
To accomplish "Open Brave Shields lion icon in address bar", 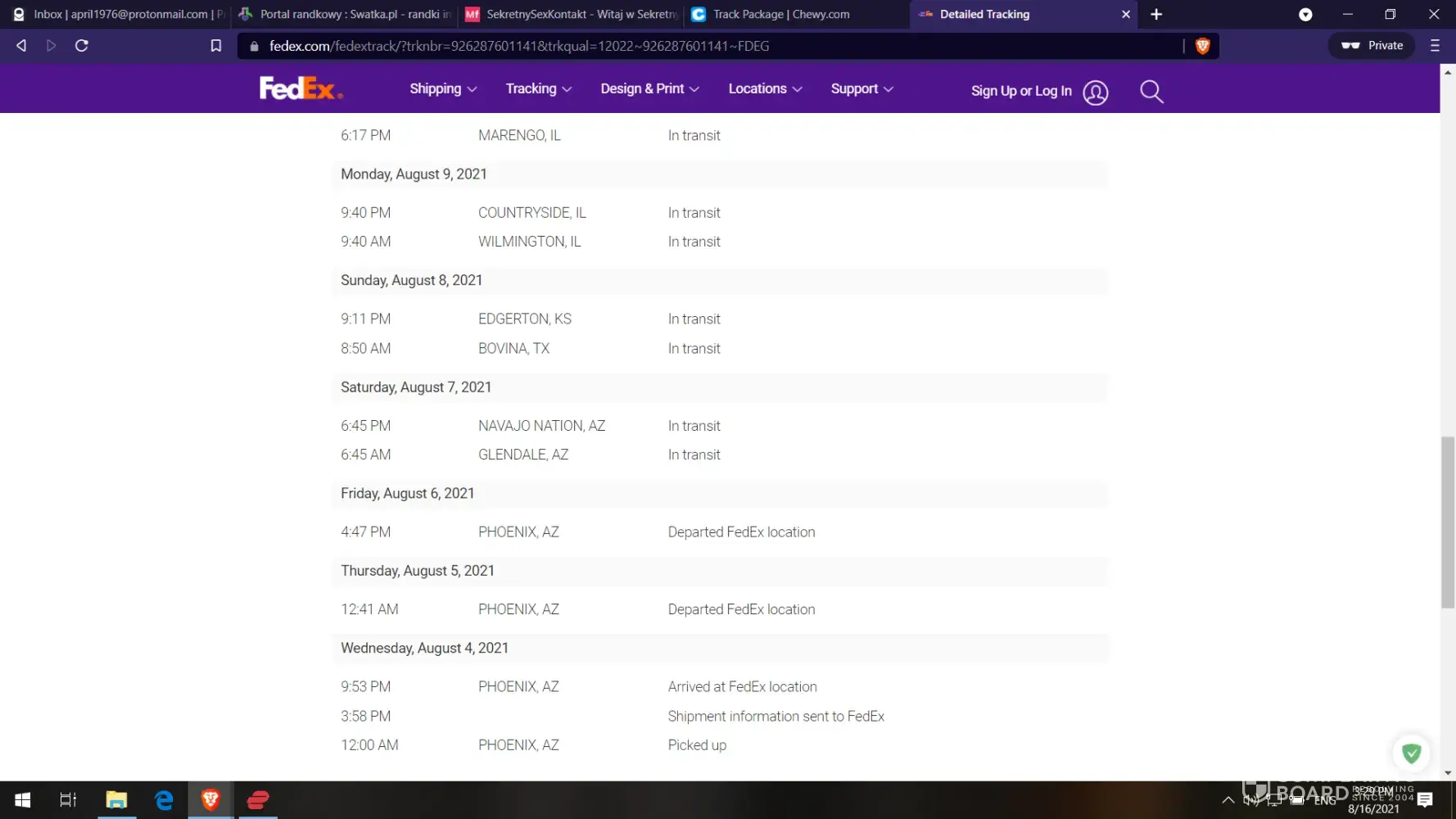I will [x=1202, y=46].
